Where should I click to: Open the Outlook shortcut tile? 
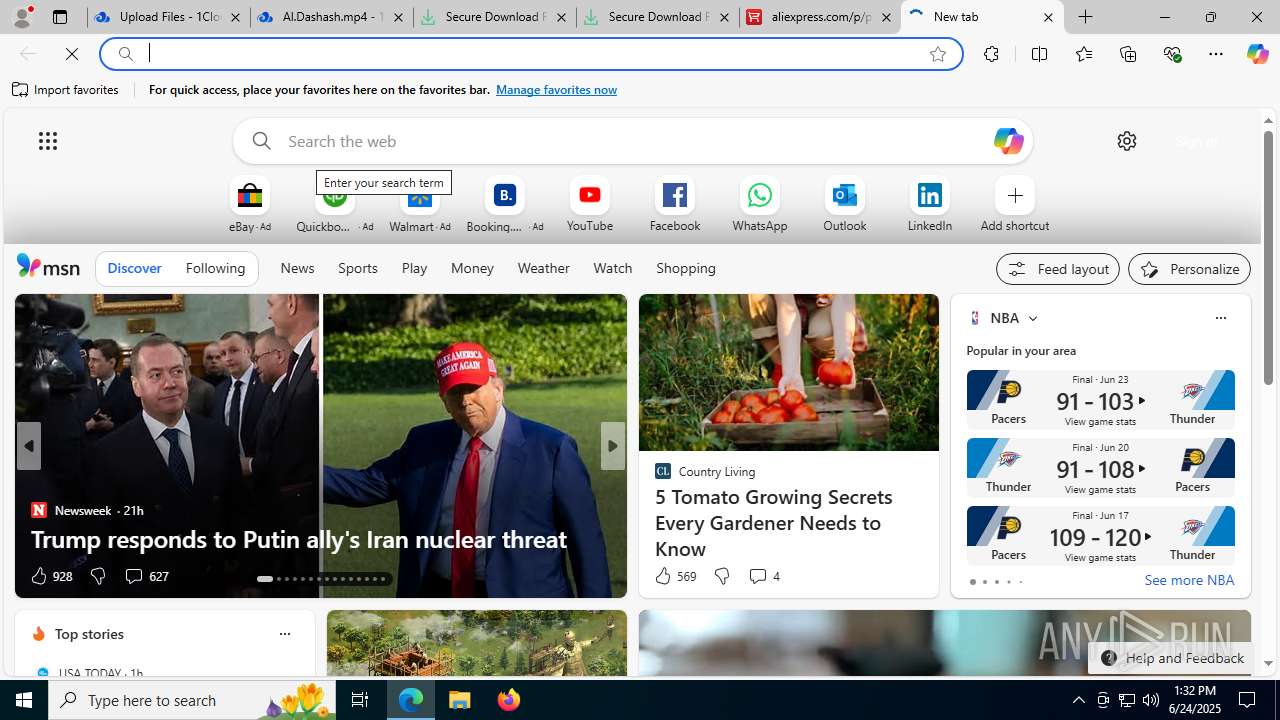pyautogui.click(x=845, y=205)
